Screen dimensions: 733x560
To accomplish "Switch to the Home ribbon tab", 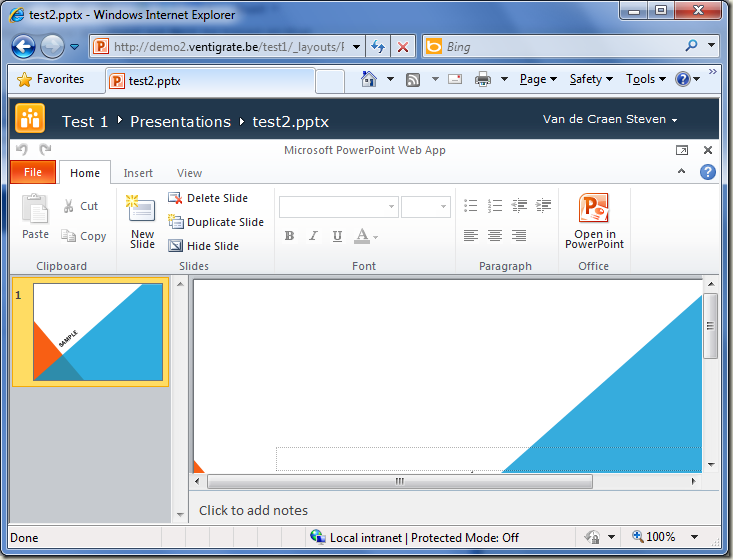I will pos(85,173).
